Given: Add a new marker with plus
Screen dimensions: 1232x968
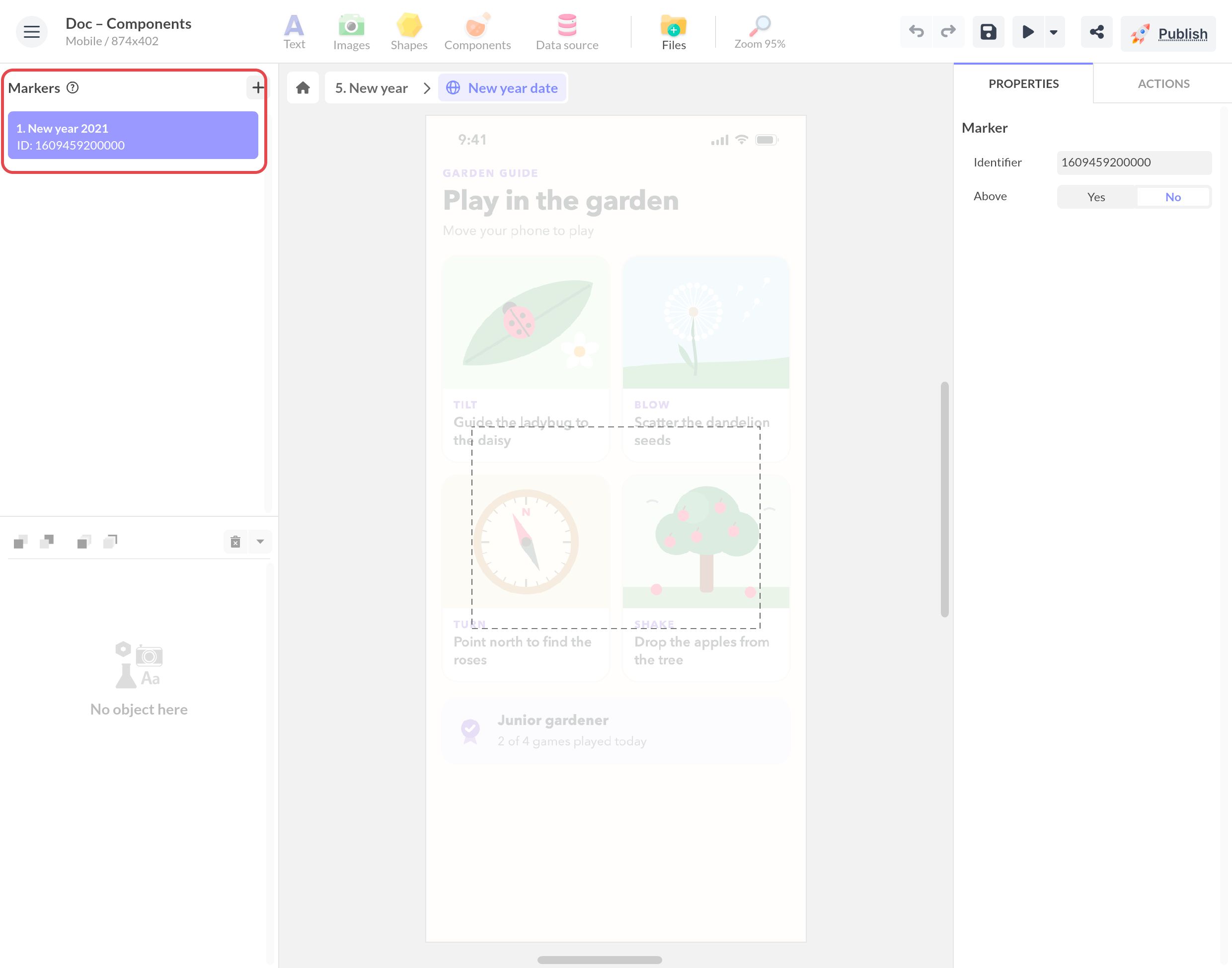Looking at the screenshot, I should (x=258, y=87).
